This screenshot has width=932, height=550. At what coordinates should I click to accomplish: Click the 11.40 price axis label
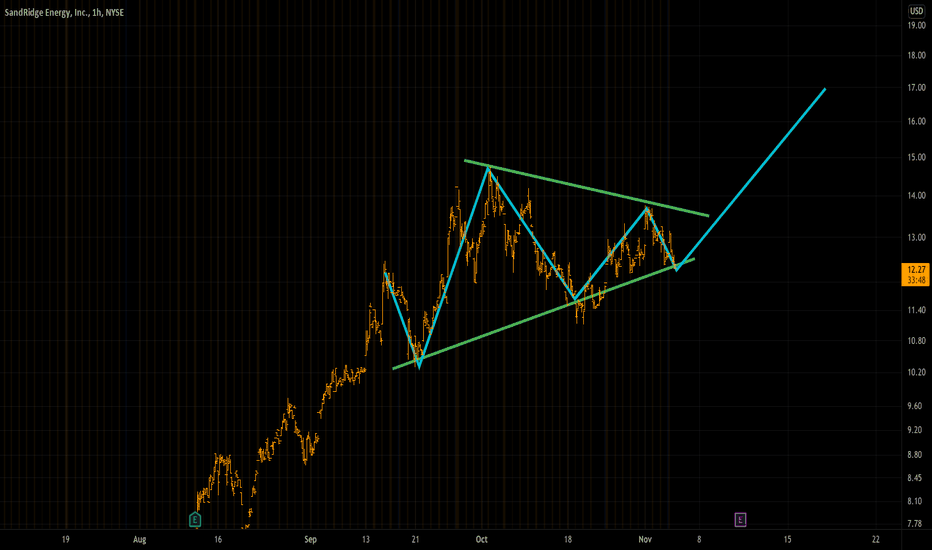(917, 310)
